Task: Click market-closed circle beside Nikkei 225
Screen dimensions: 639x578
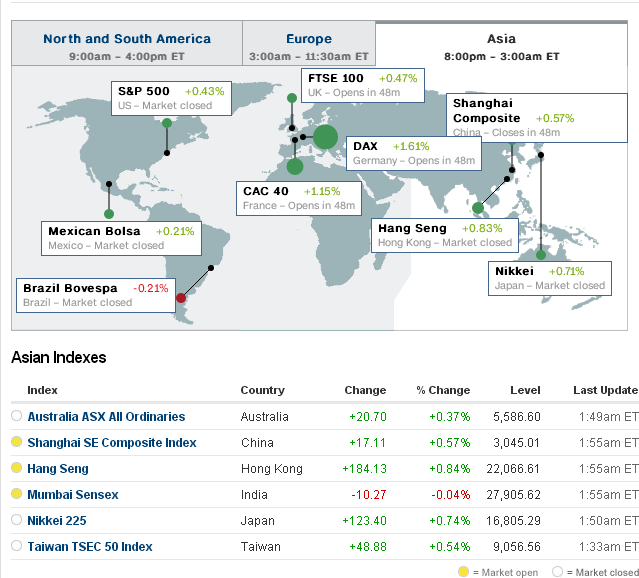Action: (x=16, y=520)
